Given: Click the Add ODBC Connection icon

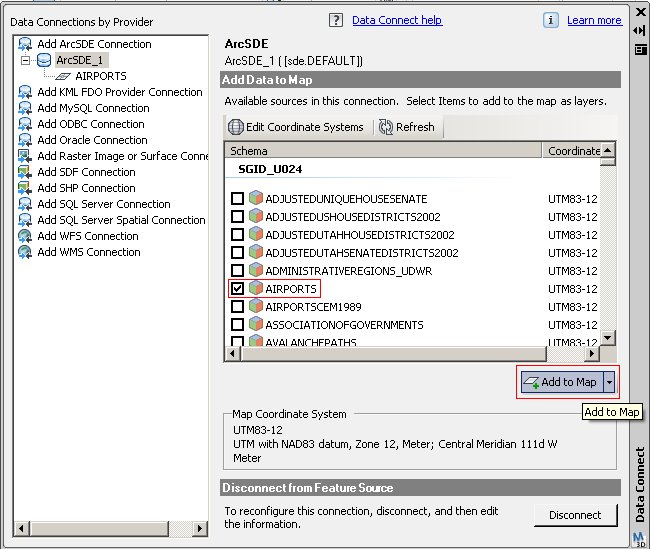Looking at the screenshot, I should [x=25, y=124].
